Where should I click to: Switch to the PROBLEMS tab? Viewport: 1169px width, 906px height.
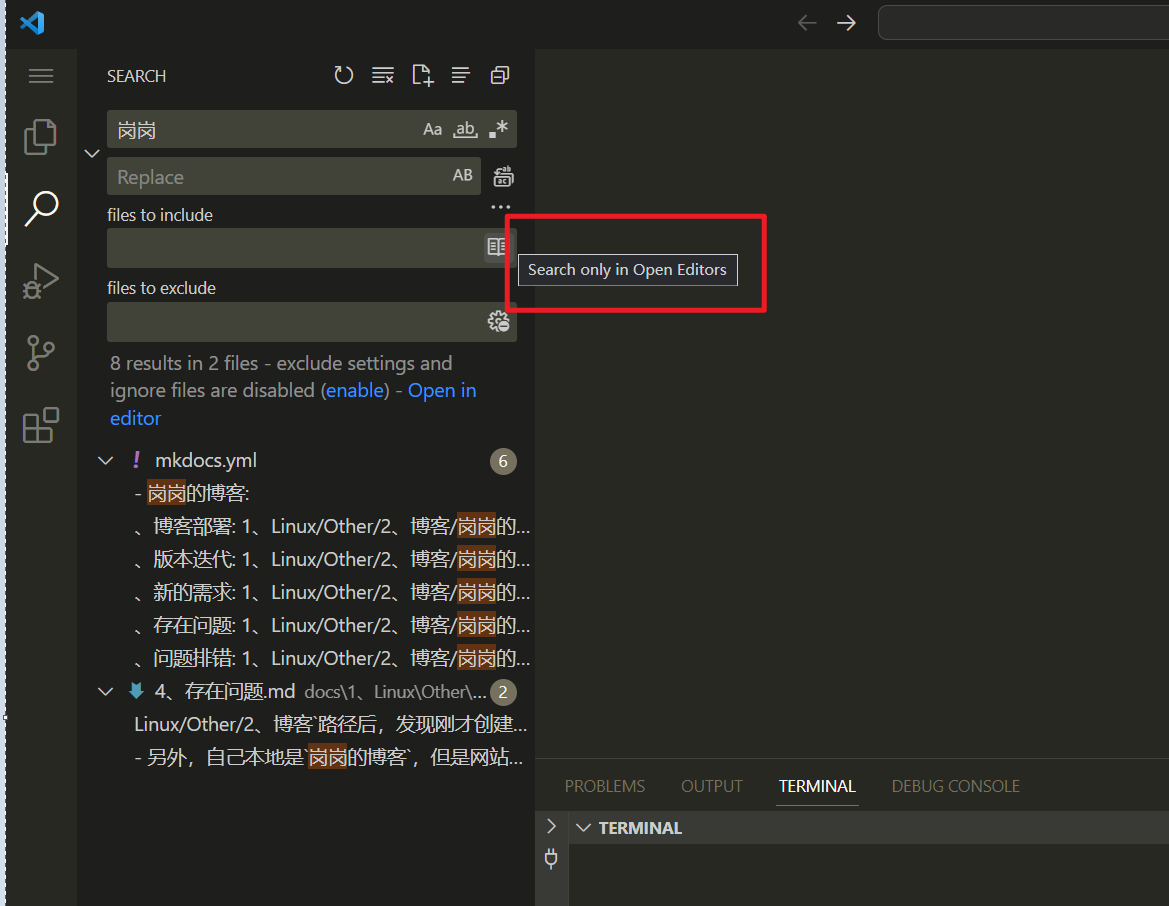point(605,786)
